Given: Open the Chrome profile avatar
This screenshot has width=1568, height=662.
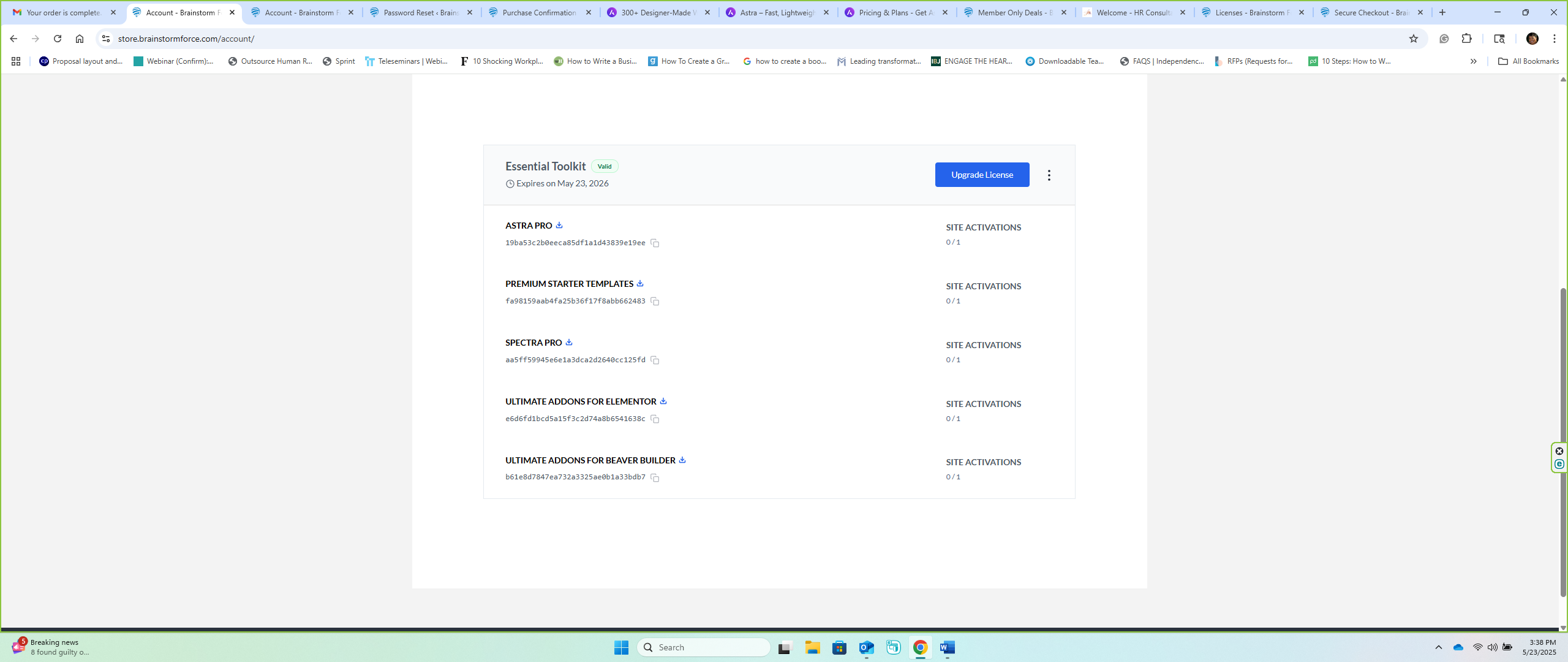Looking at the screenshot, I should [x=1532, y=39].
